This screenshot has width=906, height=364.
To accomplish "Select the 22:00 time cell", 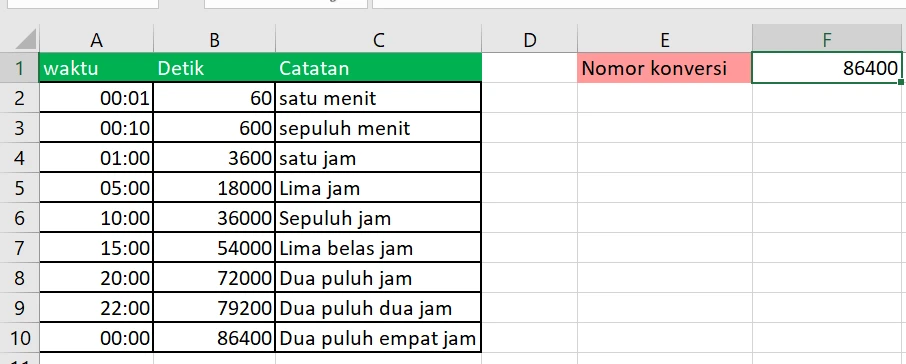I will pyautogui.click(x=96, y=308).
